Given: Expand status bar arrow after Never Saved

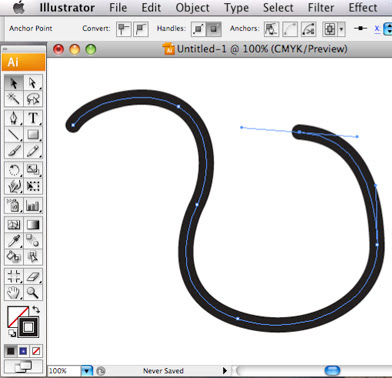Looking at the screenshot, I should 225,370.
